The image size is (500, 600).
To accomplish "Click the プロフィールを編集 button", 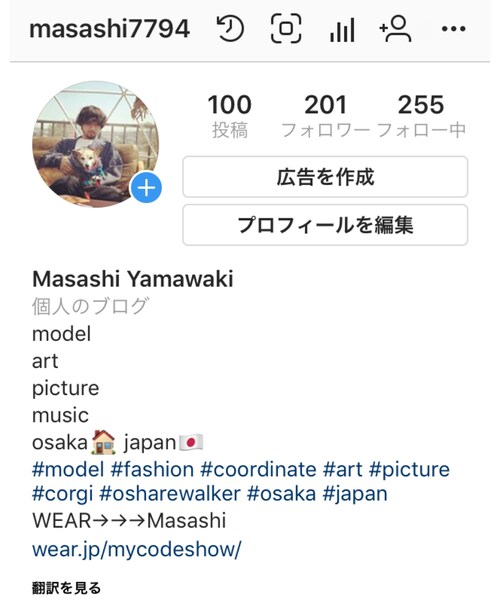I will point(325,225).
